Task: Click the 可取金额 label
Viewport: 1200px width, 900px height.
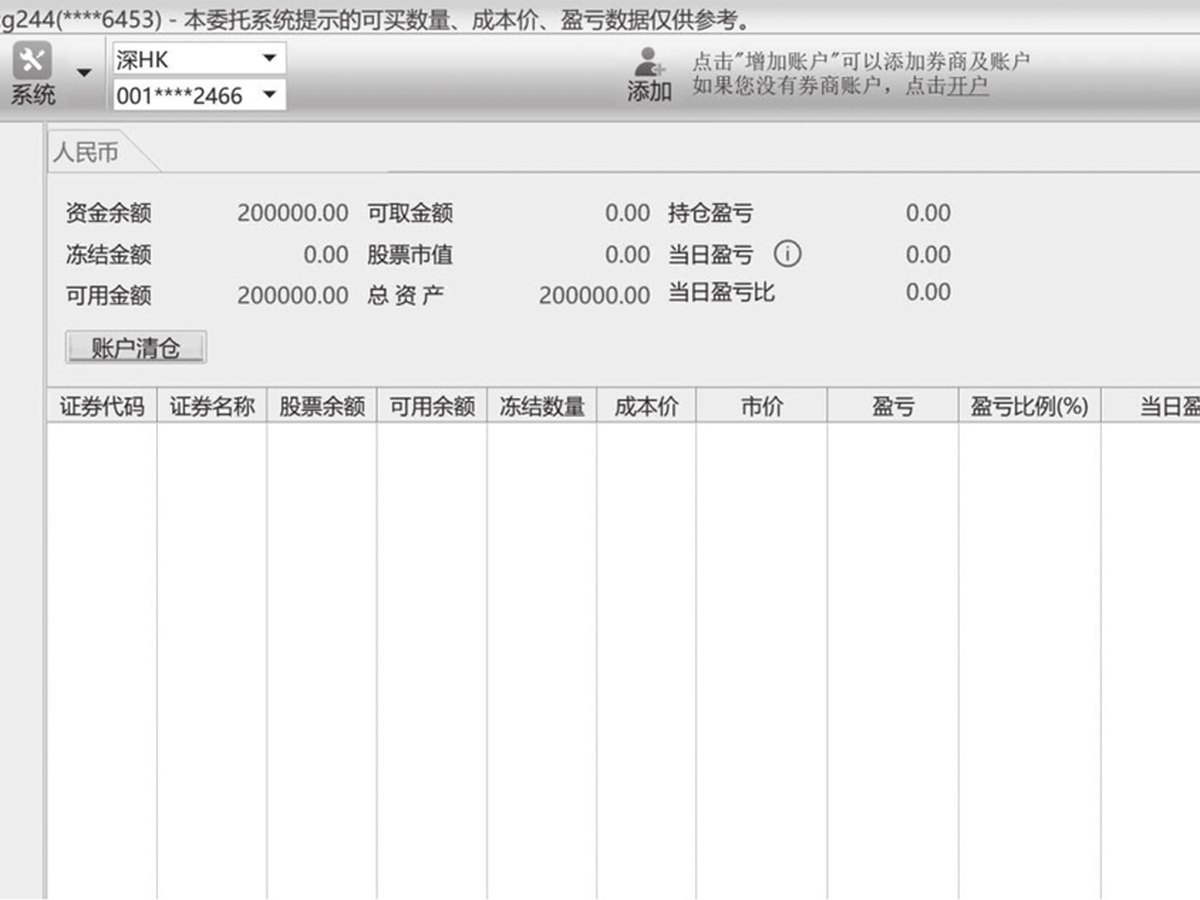Action: coord(410,213)
